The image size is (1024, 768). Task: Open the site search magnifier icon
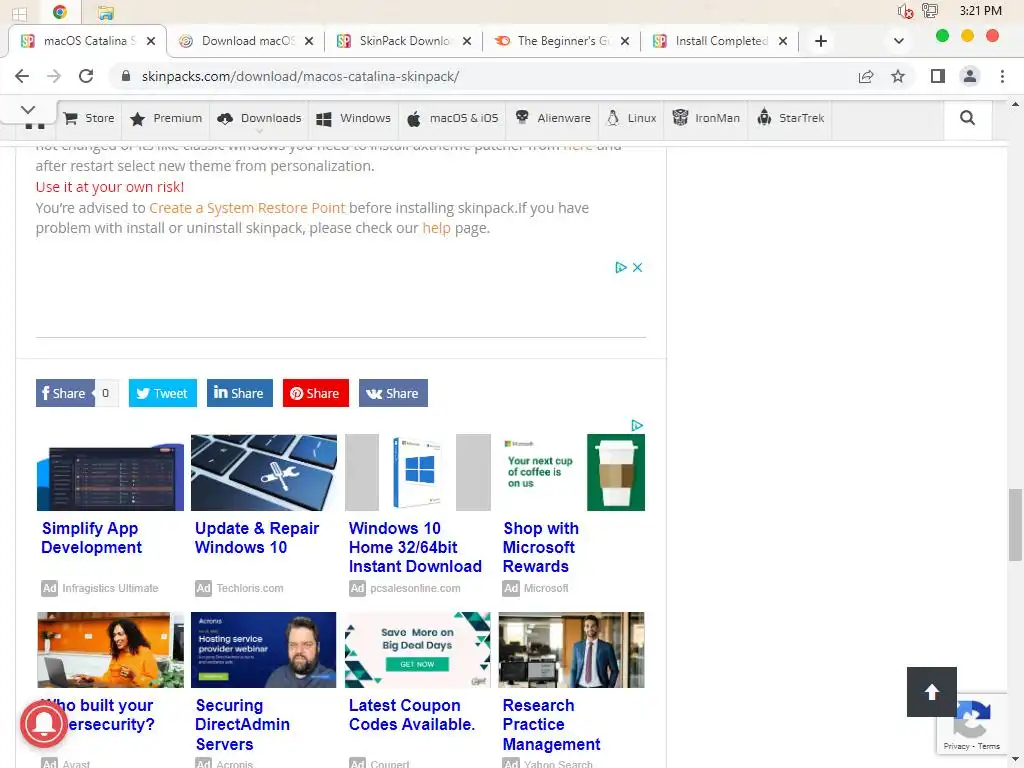pos(967,118)
